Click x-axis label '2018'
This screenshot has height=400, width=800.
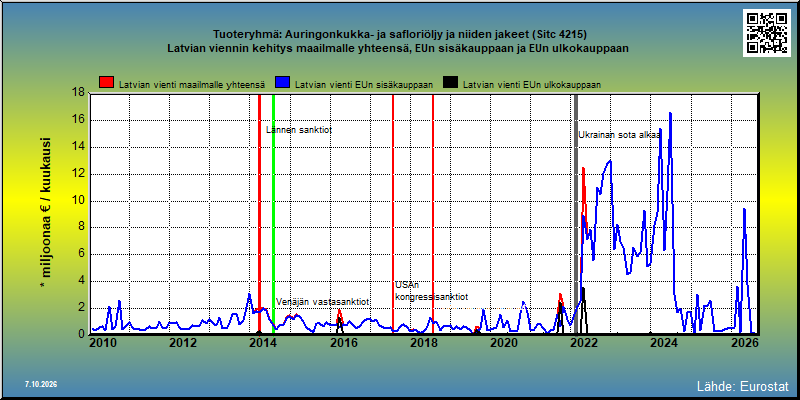click(x=423, y=343)
